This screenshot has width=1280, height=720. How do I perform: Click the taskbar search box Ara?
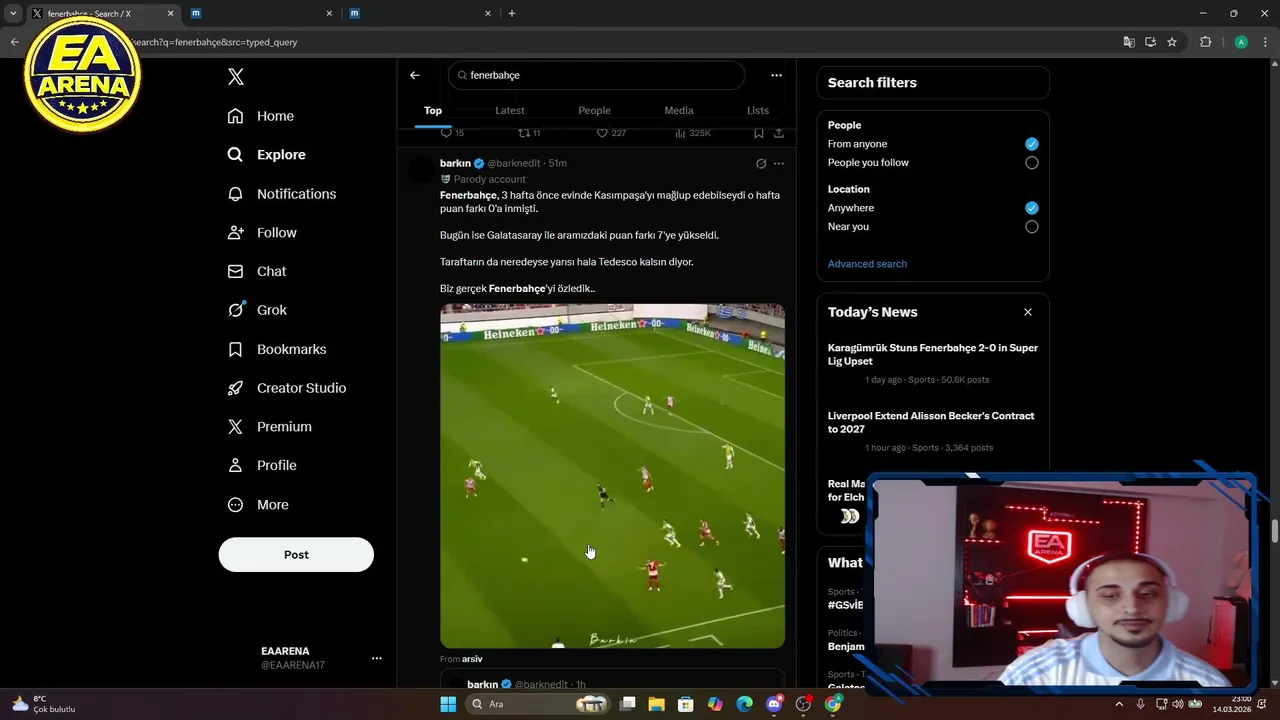(x=540, y=704)
